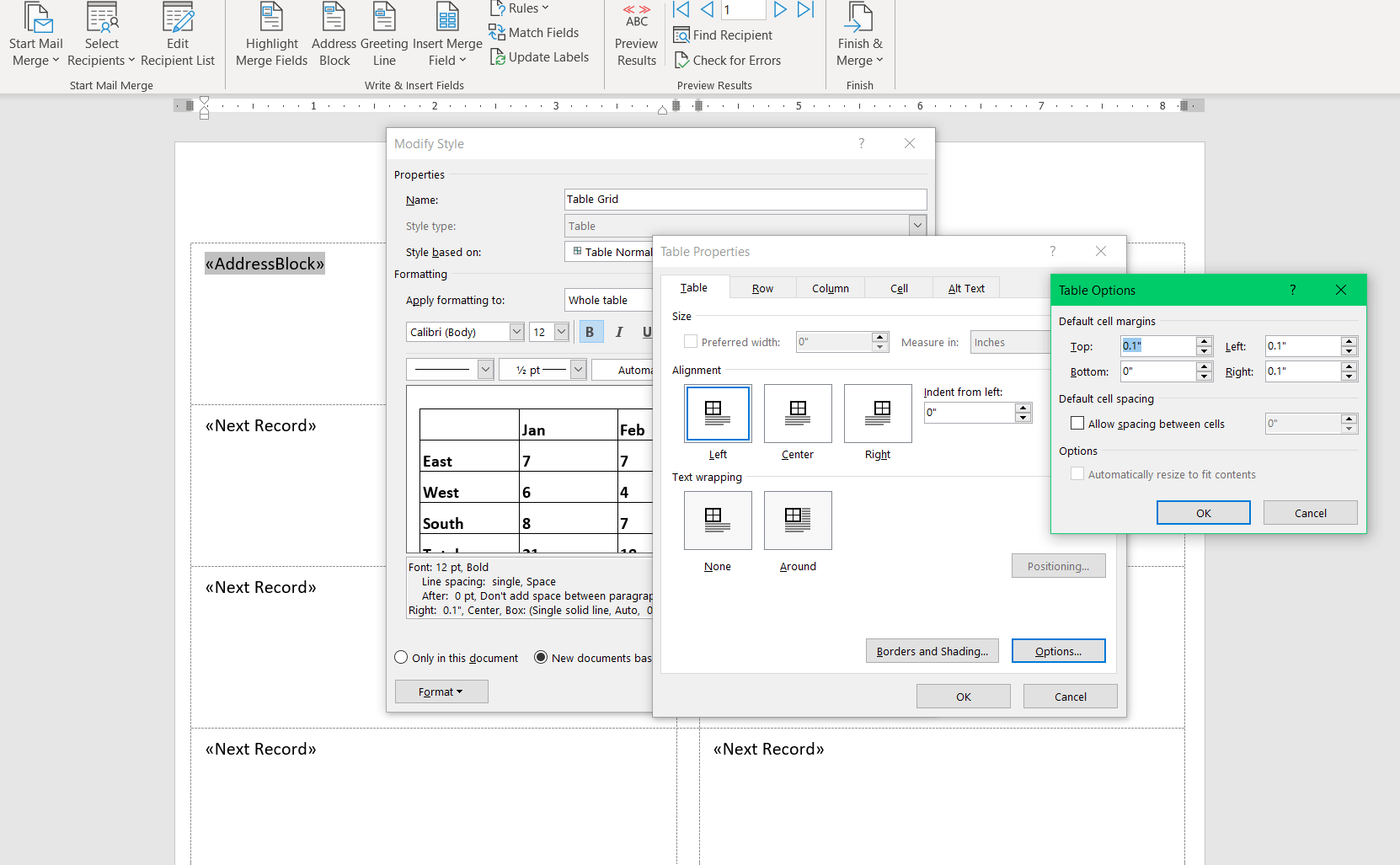Switch to Alt Text tab
This screenshot has width=1400, height=865.
pos(966,288)
